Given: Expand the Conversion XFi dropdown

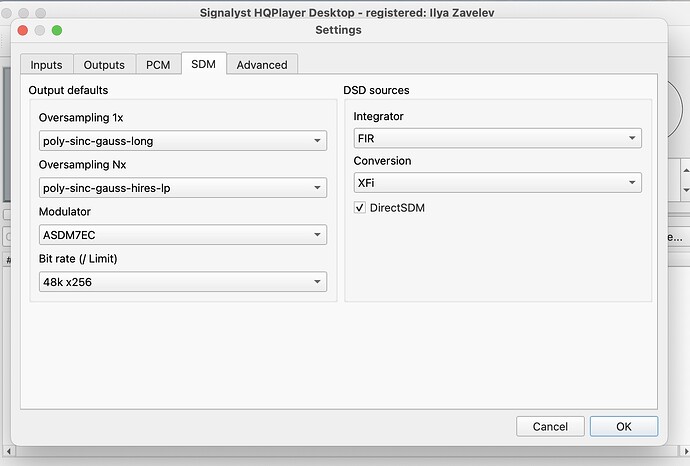Looking at the screenshot, I should [x=498, y=183].
